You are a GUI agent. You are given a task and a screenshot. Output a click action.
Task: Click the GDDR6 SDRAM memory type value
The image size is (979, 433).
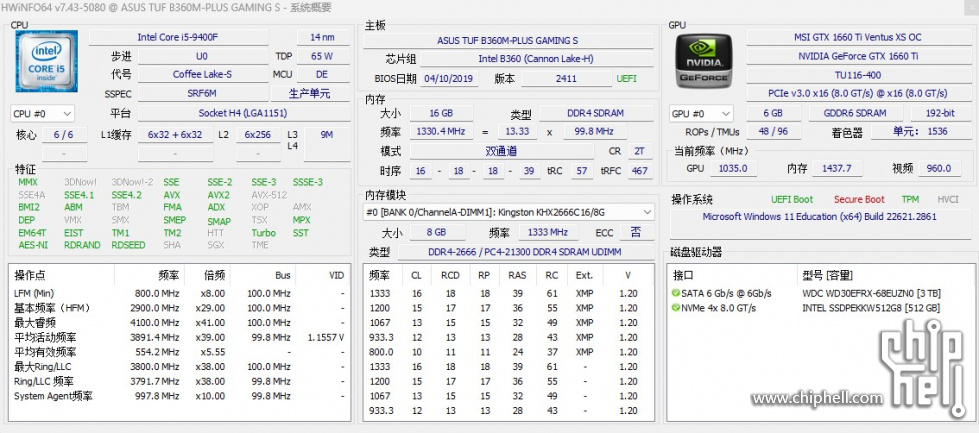(856, 114)
